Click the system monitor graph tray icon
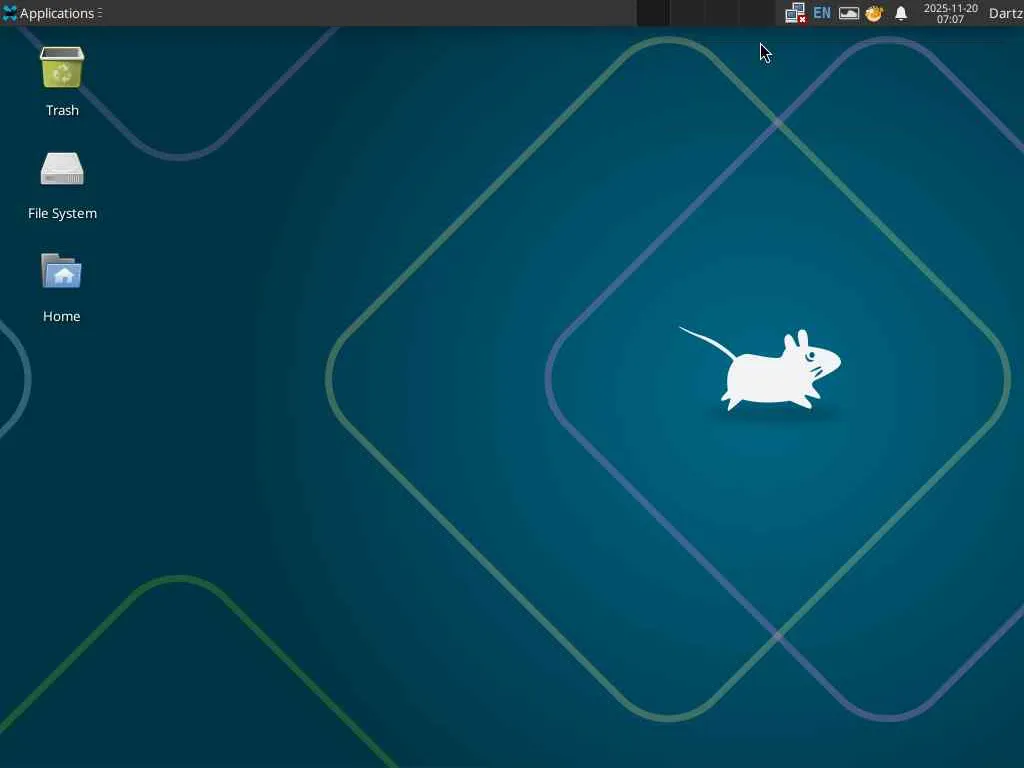This screenshot has width=1024, height=768. click(848, 13)
